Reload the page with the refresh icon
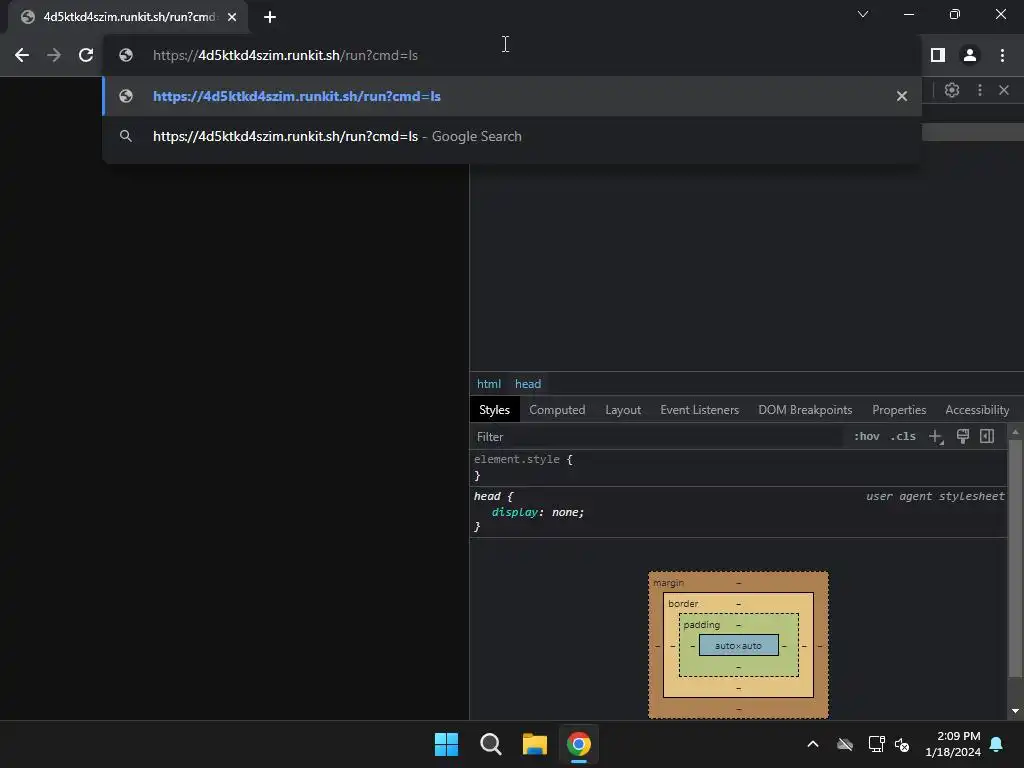The width and height of the screenshot is (1024, 768). point(86,56)
